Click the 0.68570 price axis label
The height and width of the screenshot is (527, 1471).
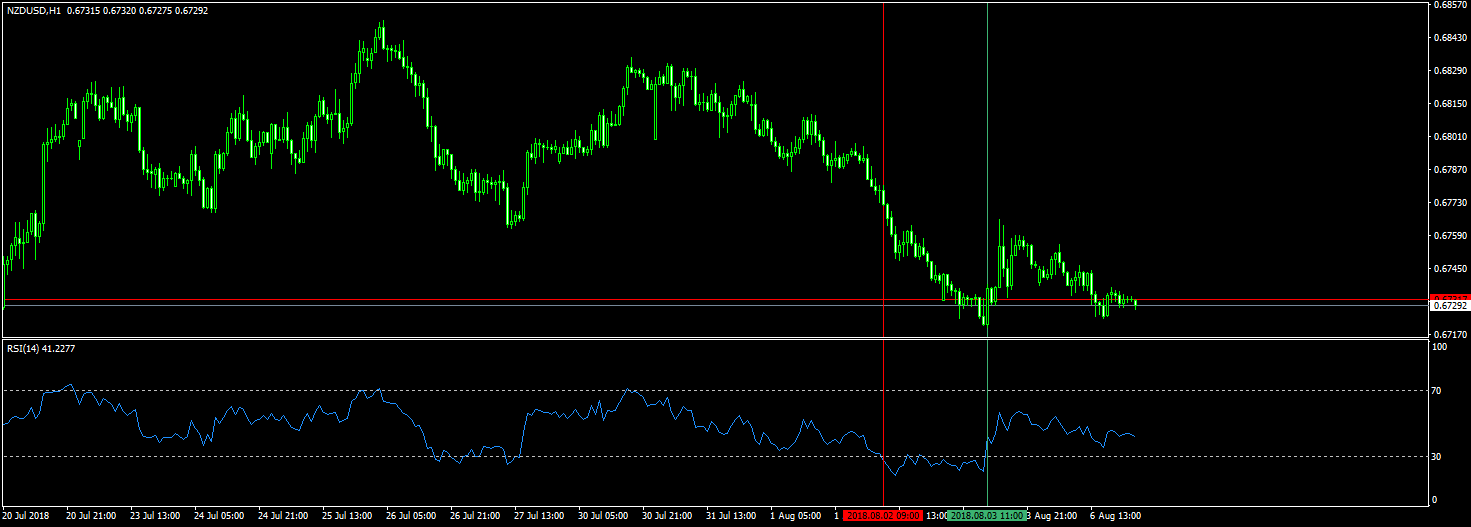click(1449, 5)
